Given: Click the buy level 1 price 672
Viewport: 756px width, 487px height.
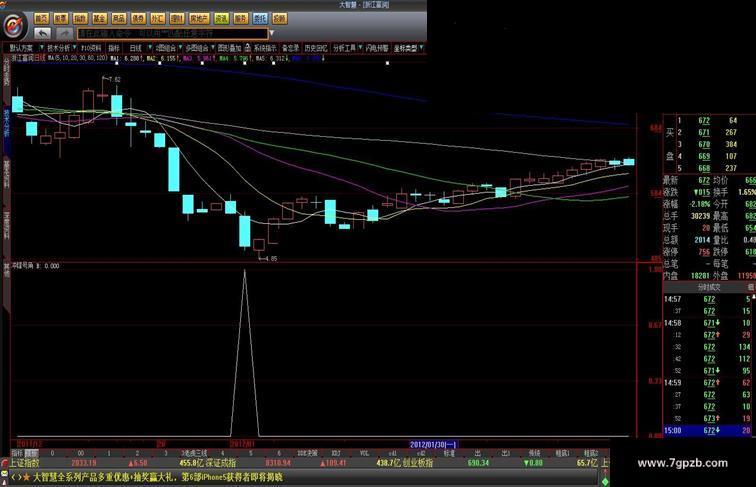Looking at the screenshot, I should 704,120.
